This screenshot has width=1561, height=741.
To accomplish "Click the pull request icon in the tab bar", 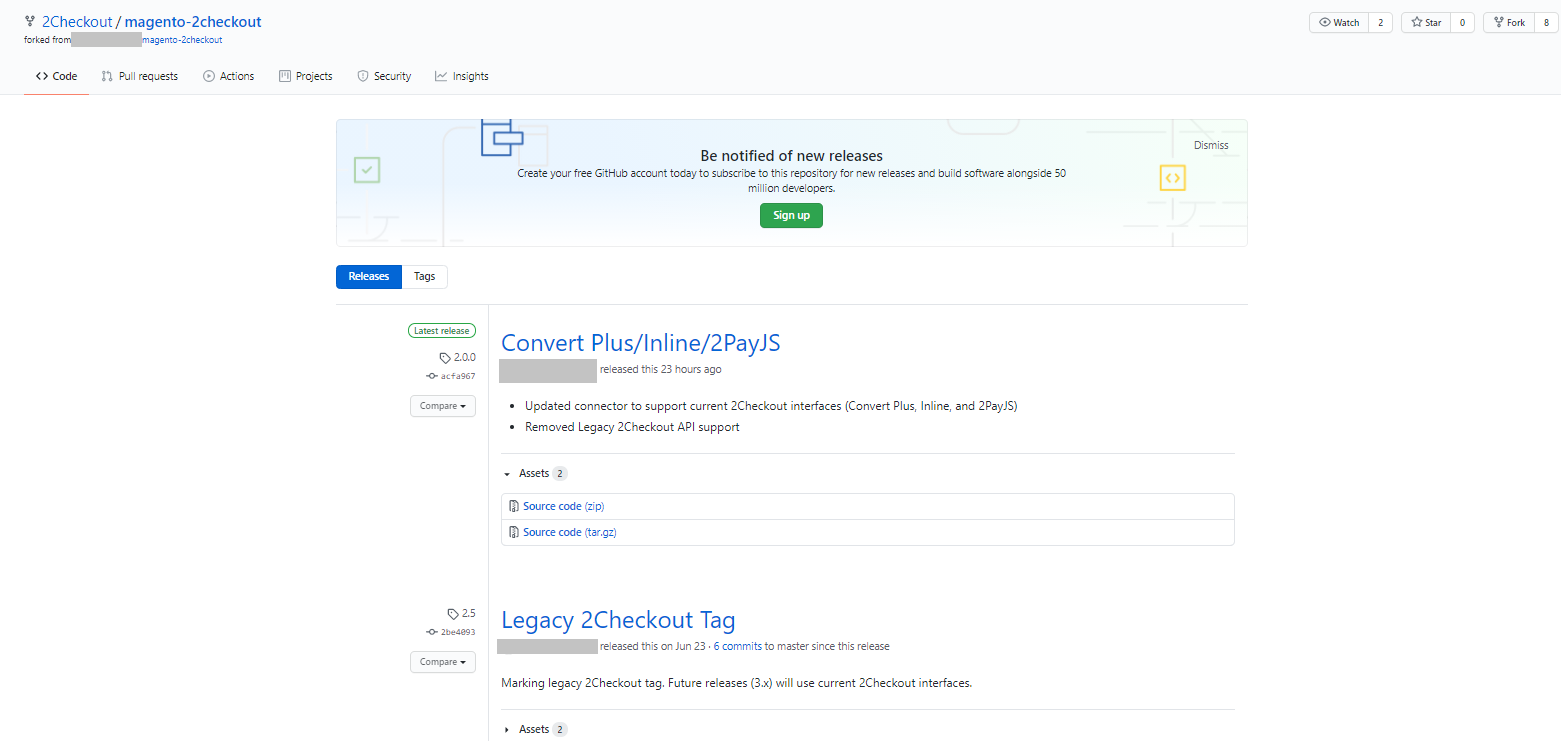I will (107, 76).
